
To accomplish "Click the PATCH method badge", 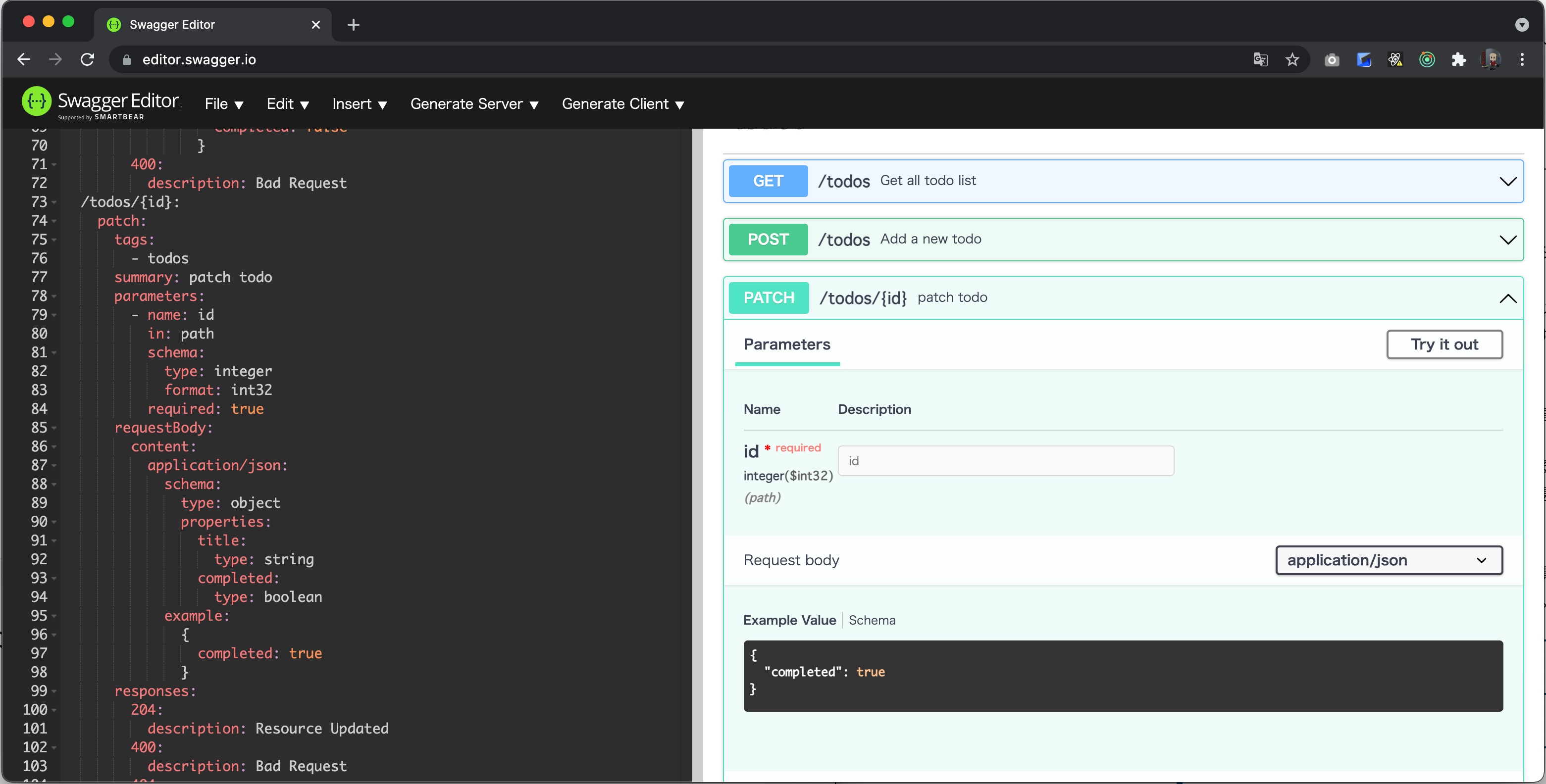I will point(768,297).
